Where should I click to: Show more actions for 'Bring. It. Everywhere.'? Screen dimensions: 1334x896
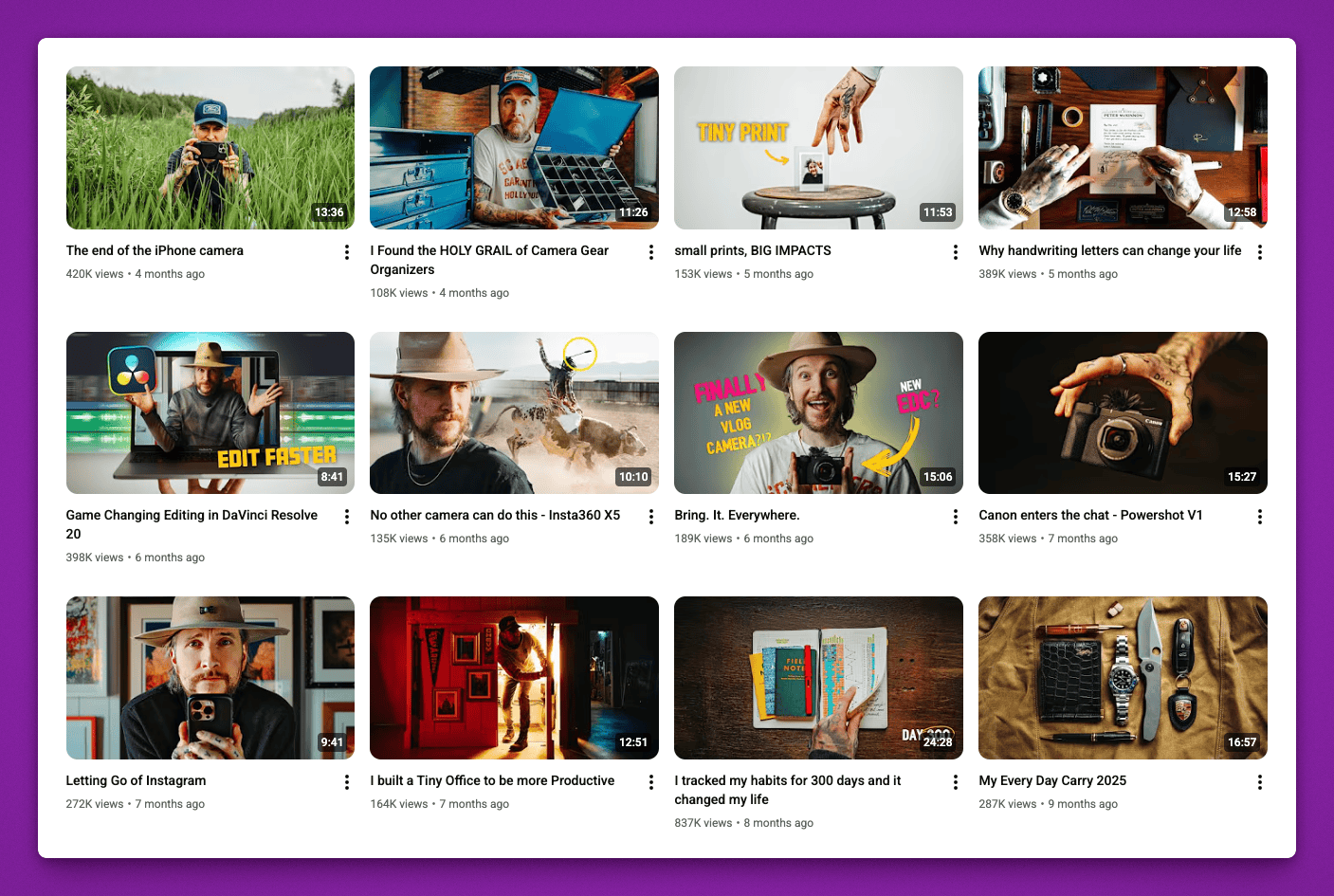click(x=955, y=517)
